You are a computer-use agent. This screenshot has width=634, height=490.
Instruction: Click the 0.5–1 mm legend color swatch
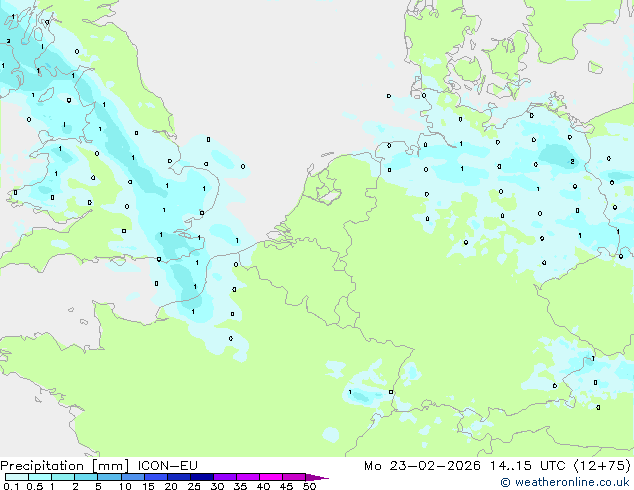coord(40,477)
